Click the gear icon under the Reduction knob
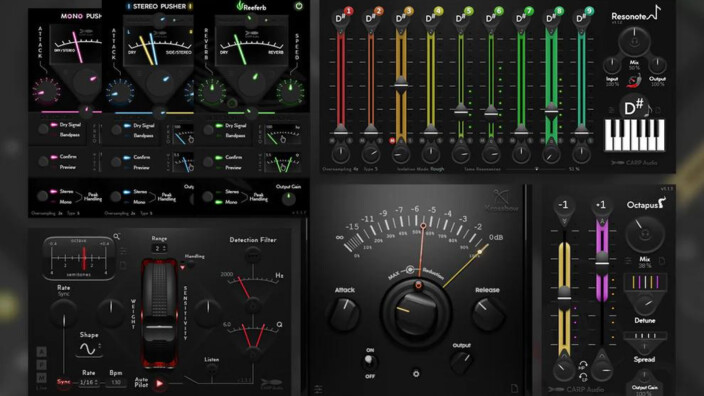Viewport: 704px width, 396px height. coord(416,373)
